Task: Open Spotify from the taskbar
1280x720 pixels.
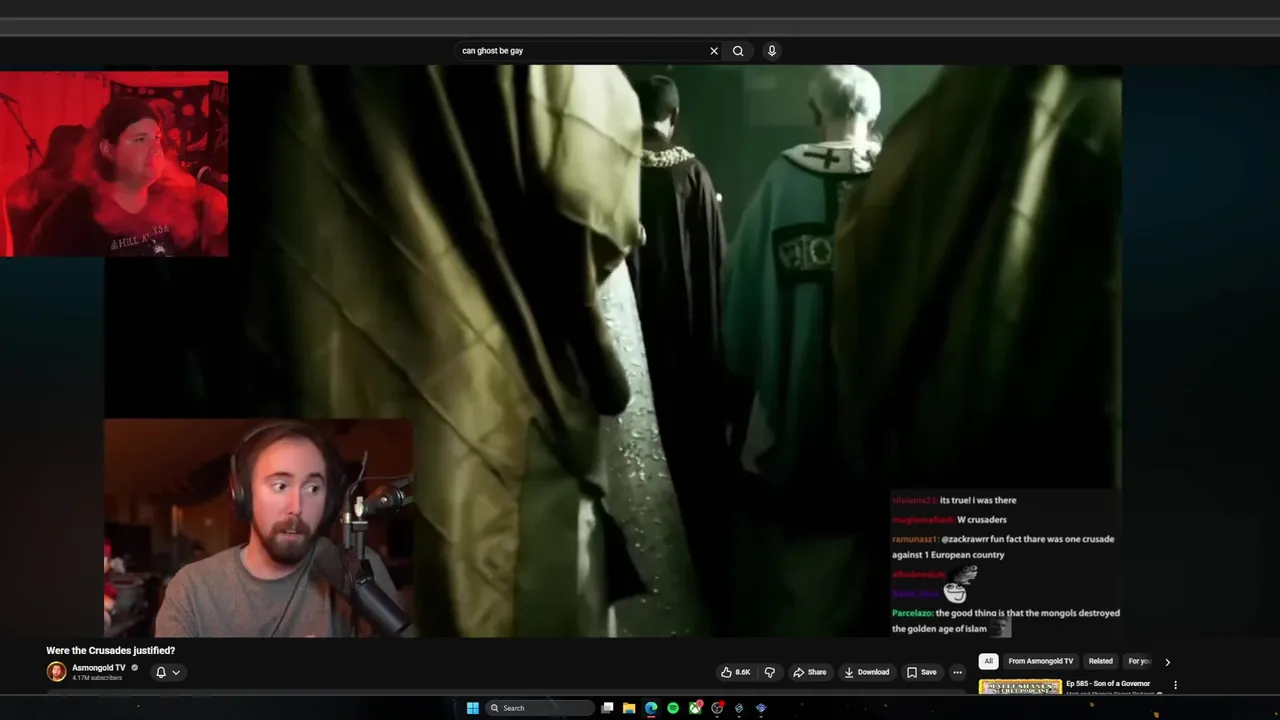Action: click(673, 708)
